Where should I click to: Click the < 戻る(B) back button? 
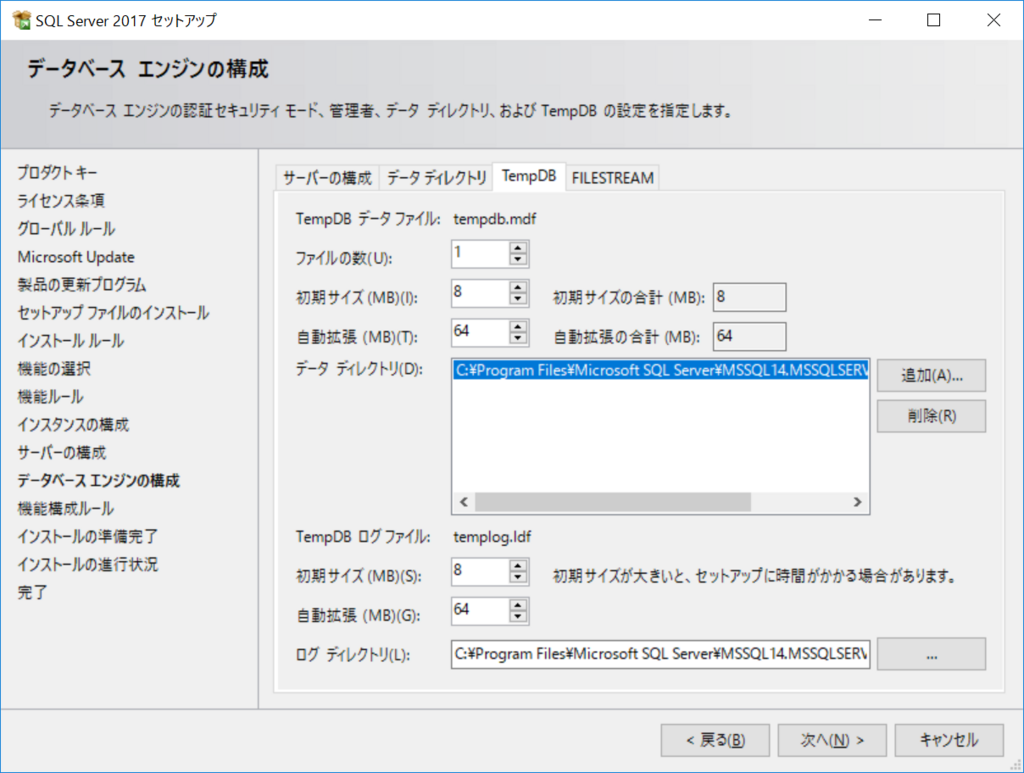[715, 740]
